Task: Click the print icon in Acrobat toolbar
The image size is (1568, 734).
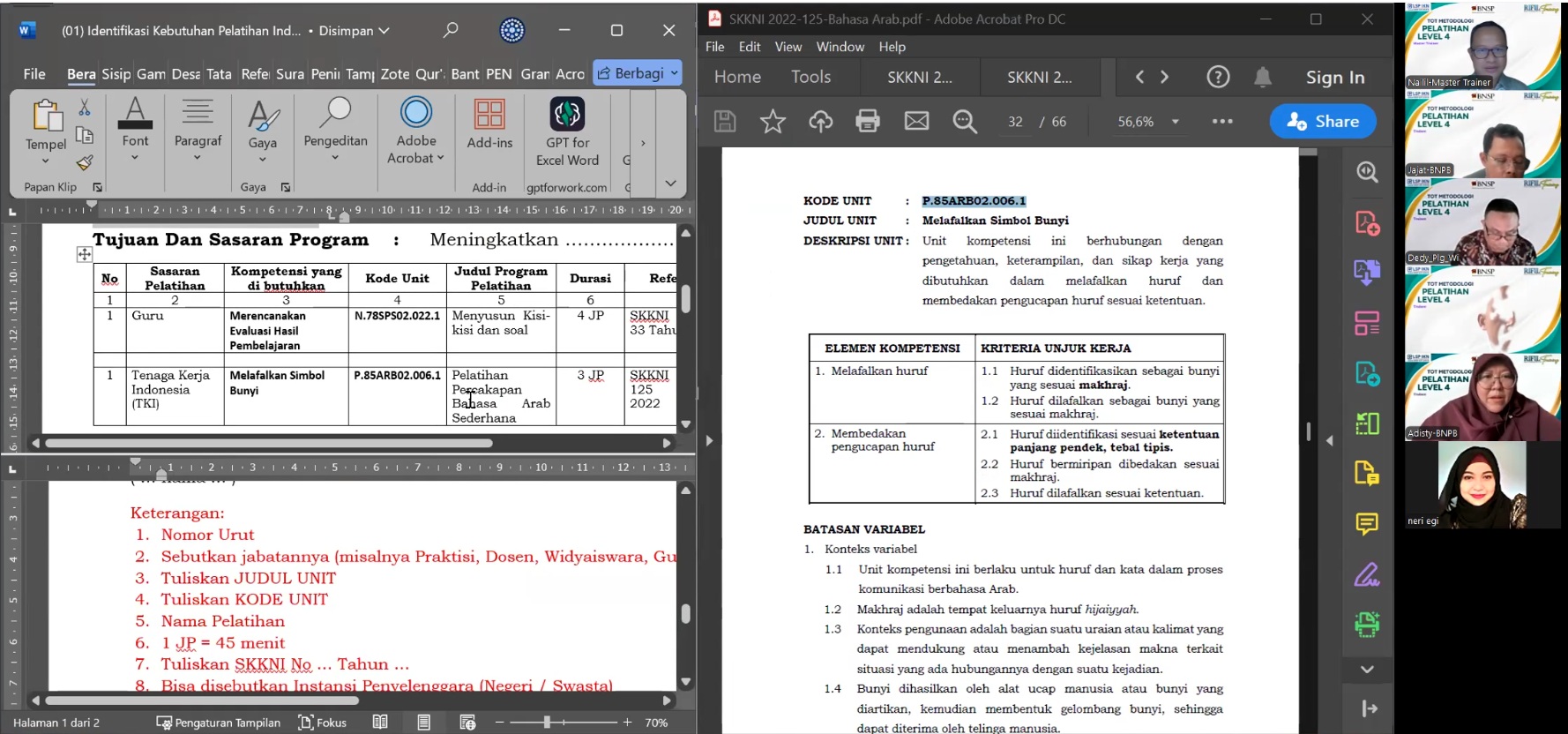Action: click(x=868, y=121)
